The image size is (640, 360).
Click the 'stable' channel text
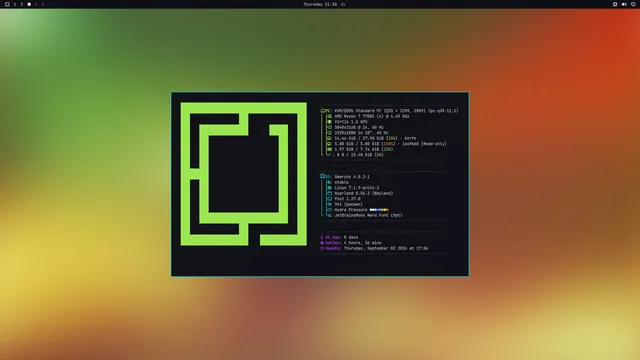(x=342, y=182)
